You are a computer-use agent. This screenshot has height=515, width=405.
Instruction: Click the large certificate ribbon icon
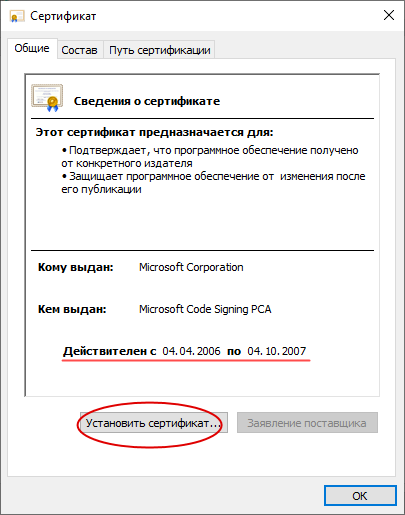(x=47, y=98)
